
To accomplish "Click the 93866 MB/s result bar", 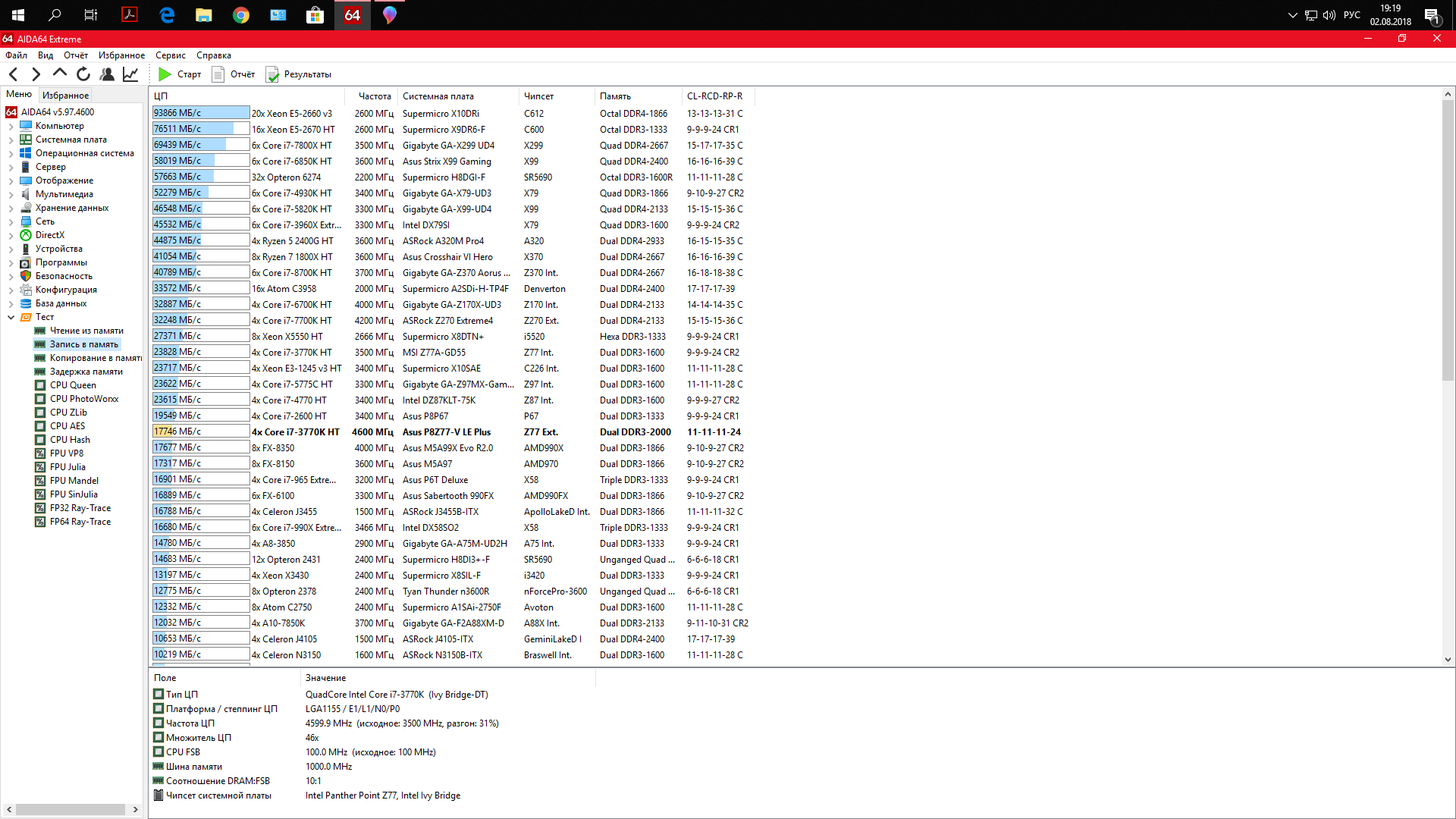I will tap(201, 113).
